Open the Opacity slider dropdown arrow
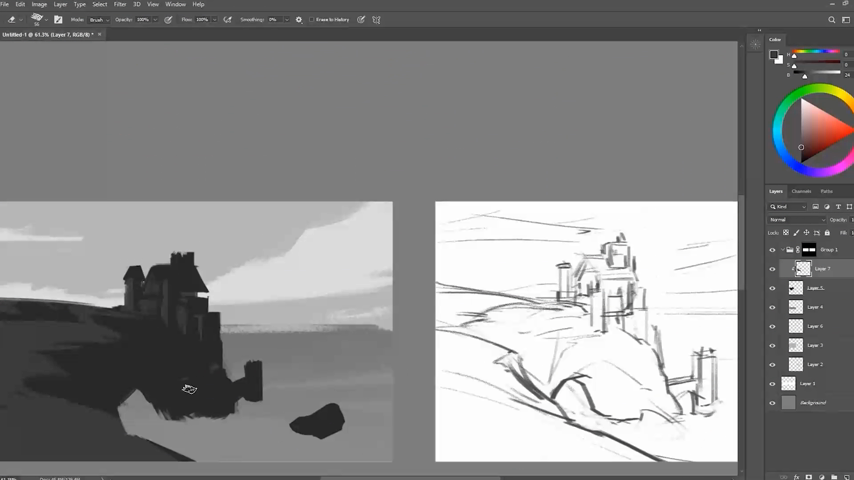This screenshot has width=854, height=480. [x=155, y=20]
